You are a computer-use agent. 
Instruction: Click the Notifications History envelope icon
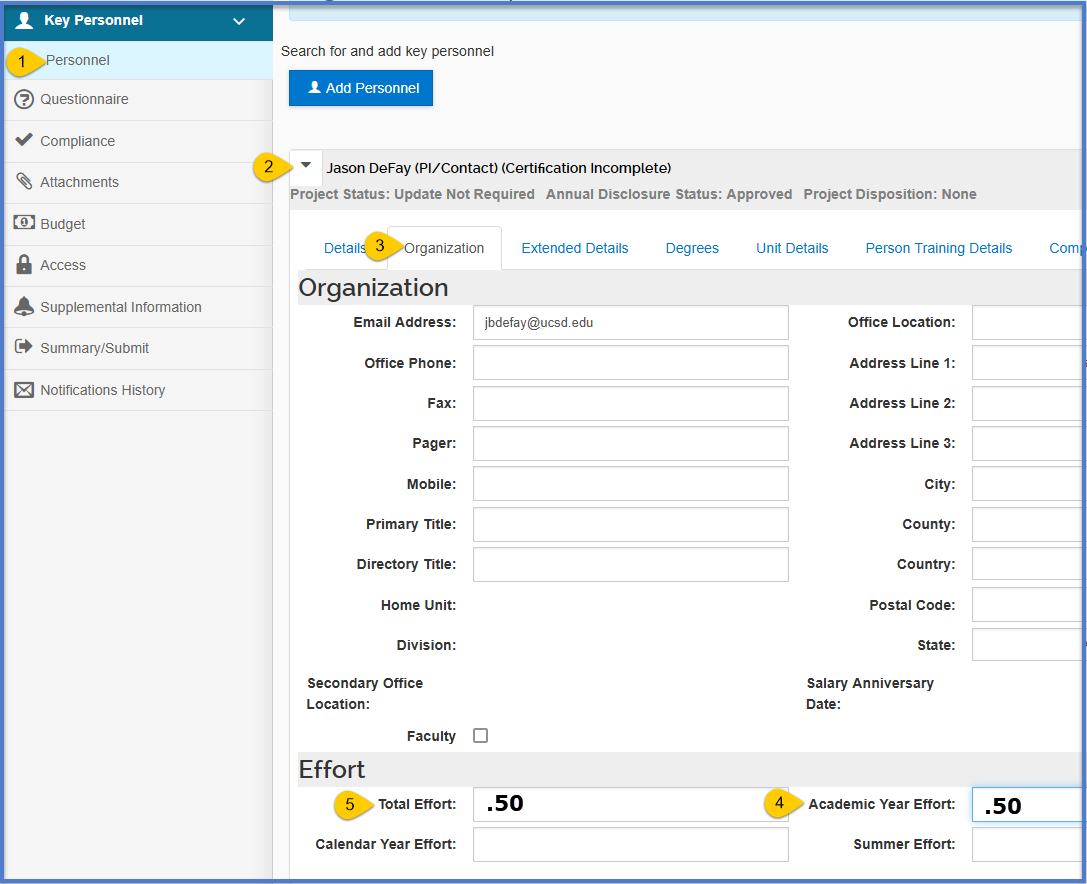pyautogui.click(x=24, y=390)
